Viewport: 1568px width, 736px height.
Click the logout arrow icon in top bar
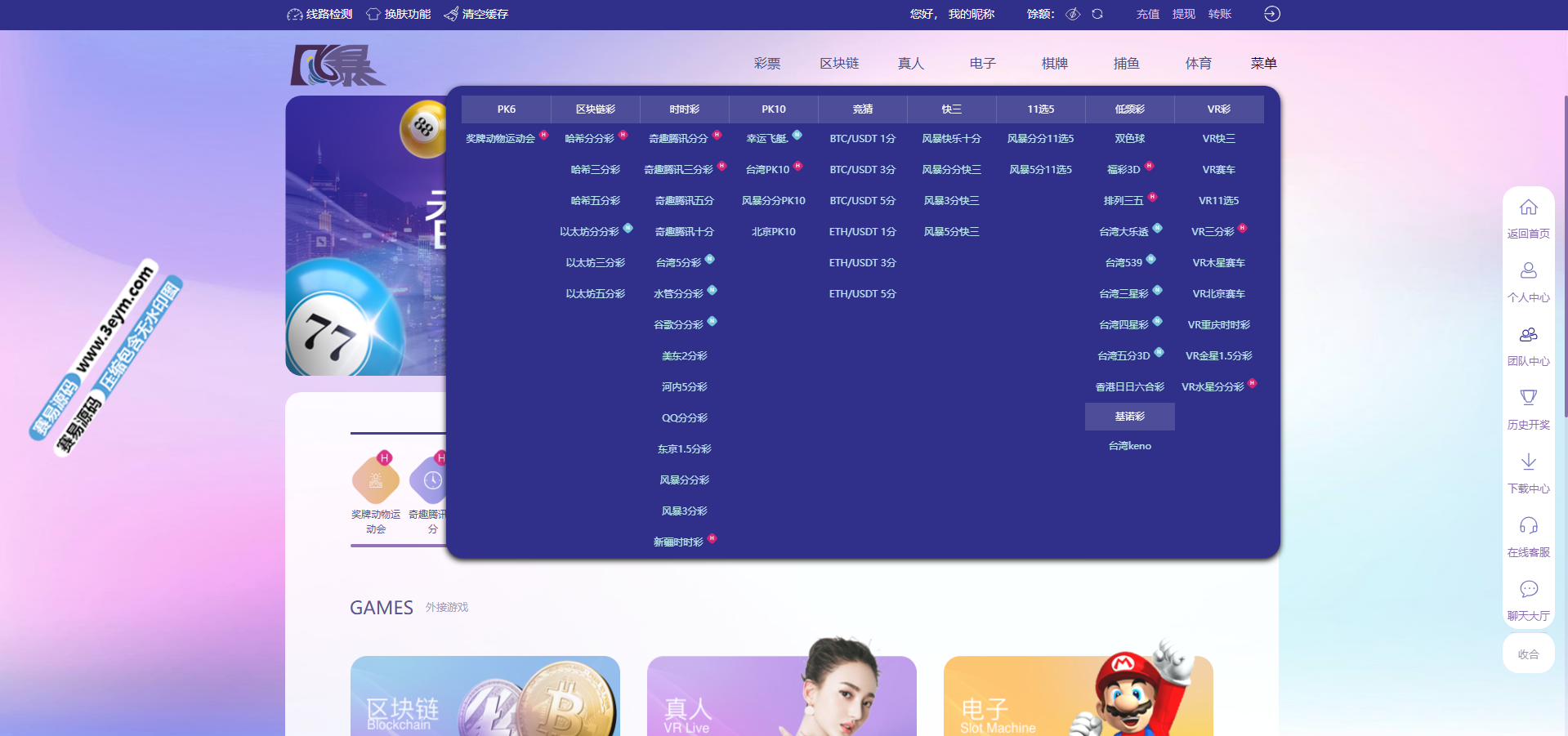point(1271,14)
